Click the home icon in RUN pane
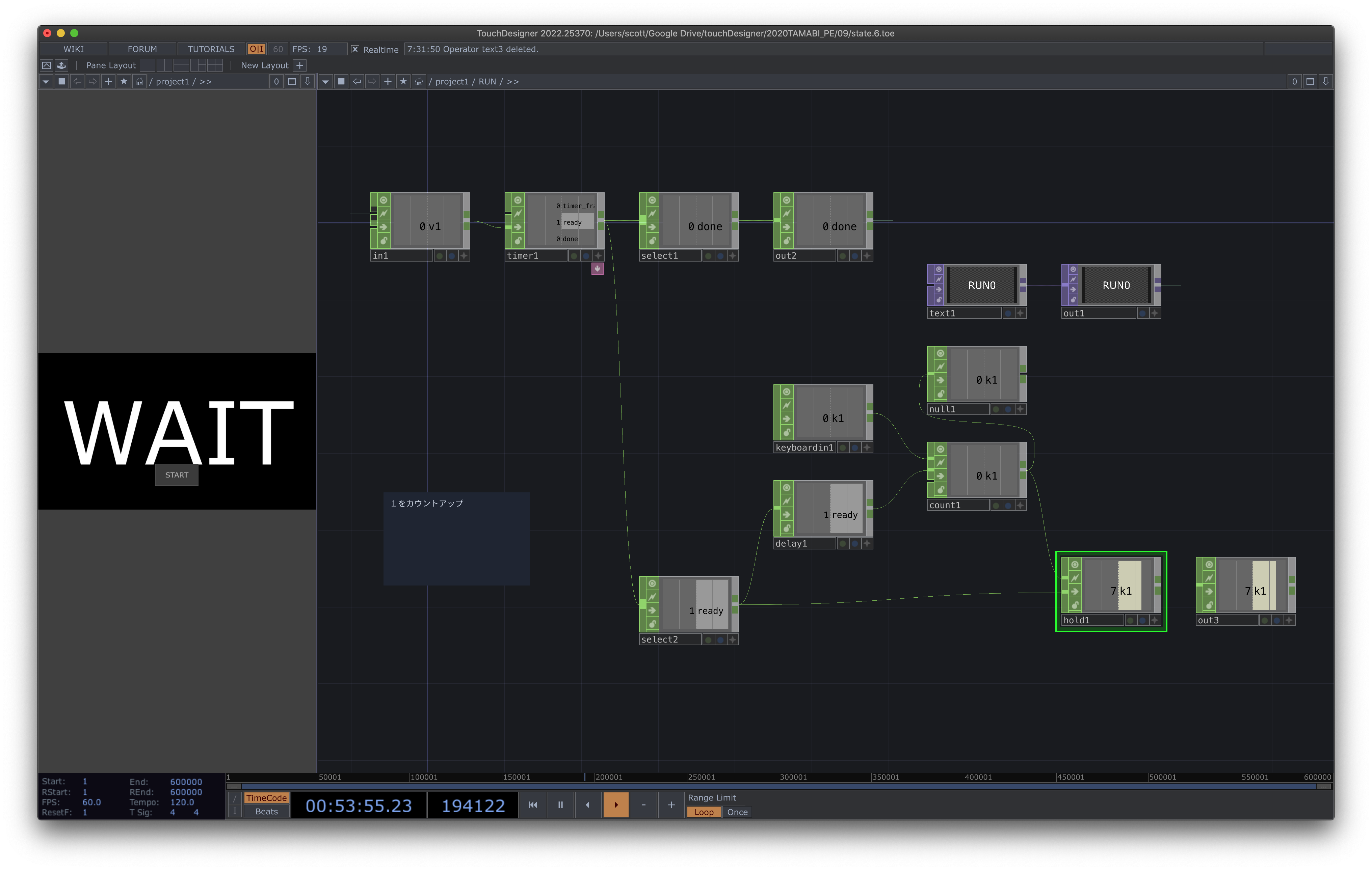 click(x=419, y=81)
